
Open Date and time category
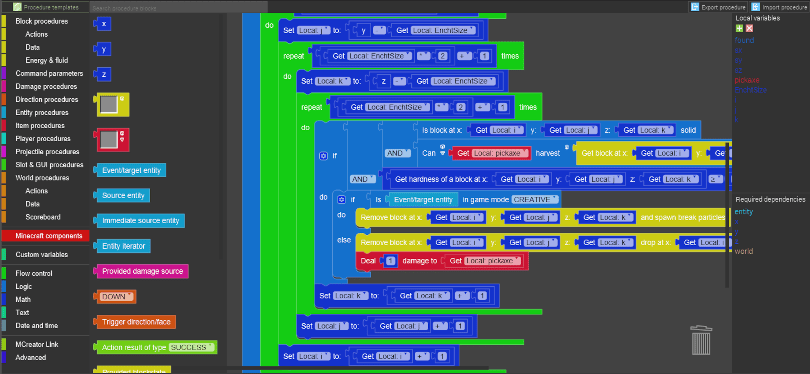[x=36, y=325]
